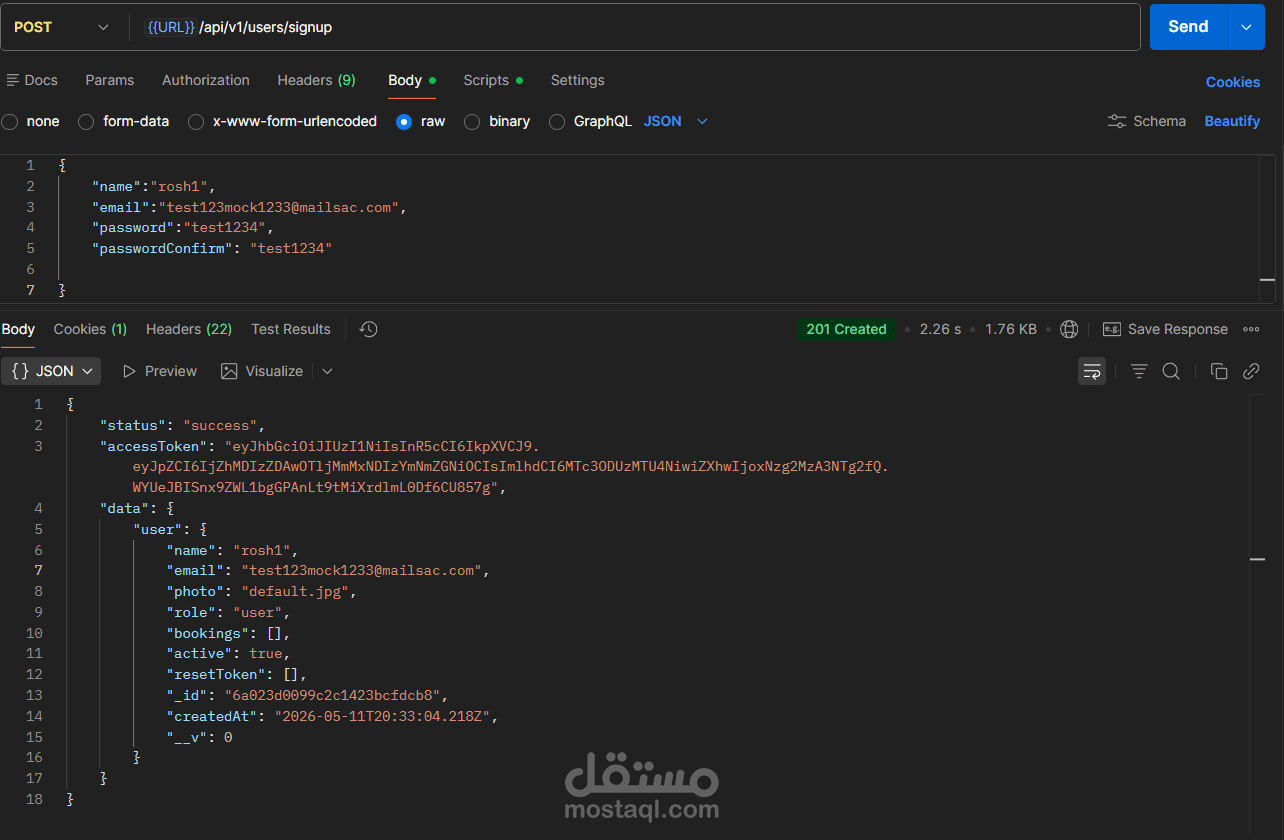Click the request body "email" line
The height and width of the screenshot is (840, 1284).
250,207
